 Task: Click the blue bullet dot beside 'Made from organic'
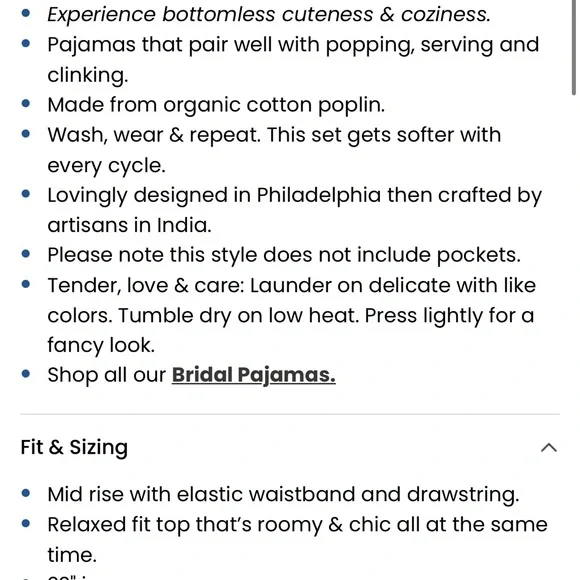26,104
